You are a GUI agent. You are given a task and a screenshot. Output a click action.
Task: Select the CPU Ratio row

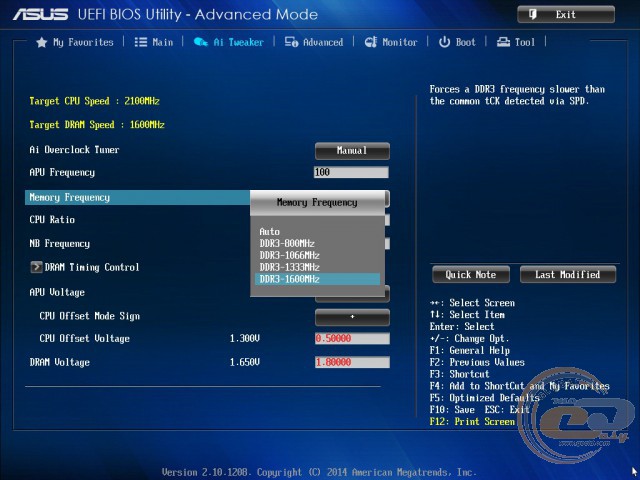[52, 220]
